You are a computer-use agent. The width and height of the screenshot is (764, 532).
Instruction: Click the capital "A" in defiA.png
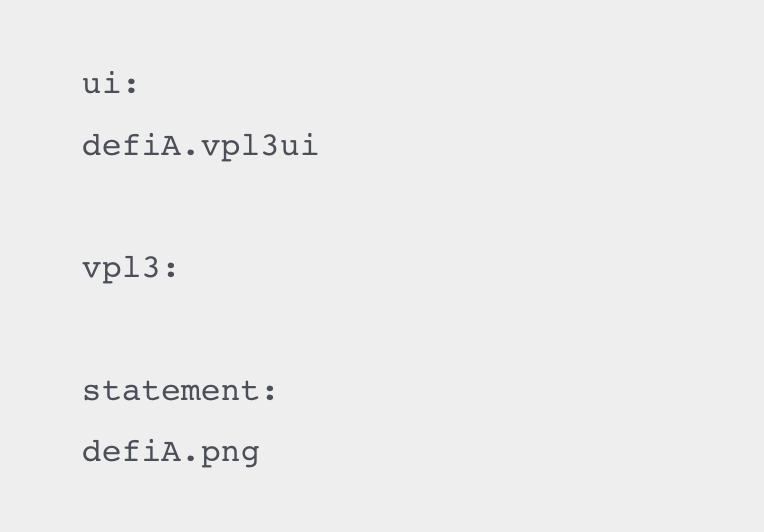click(170, 452)
